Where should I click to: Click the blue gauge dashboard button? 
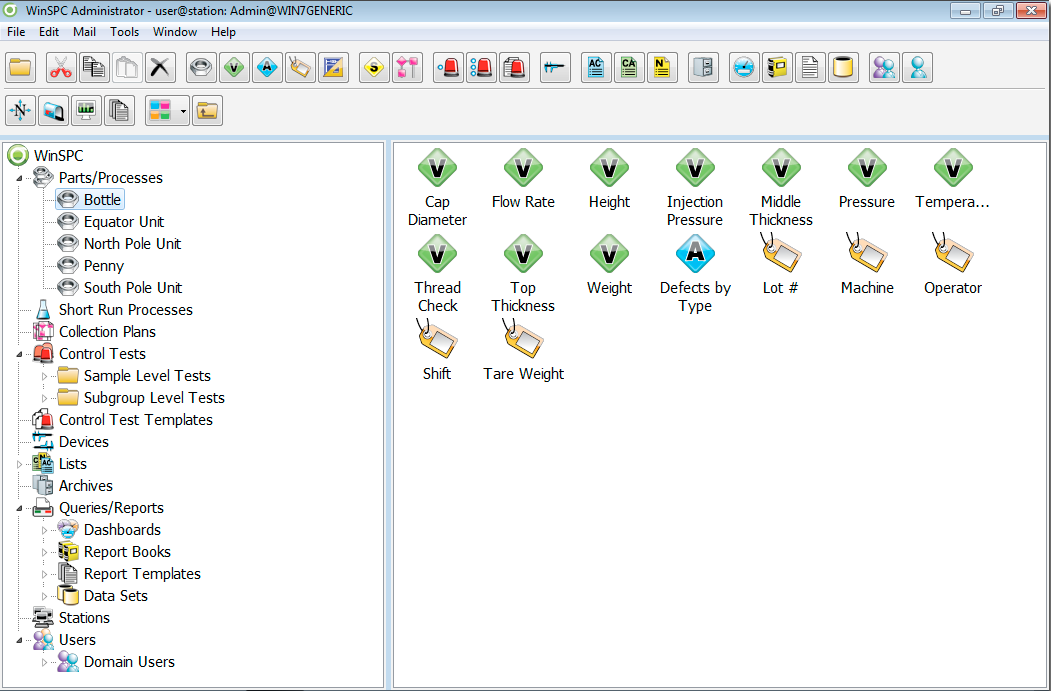click(744, 68)
